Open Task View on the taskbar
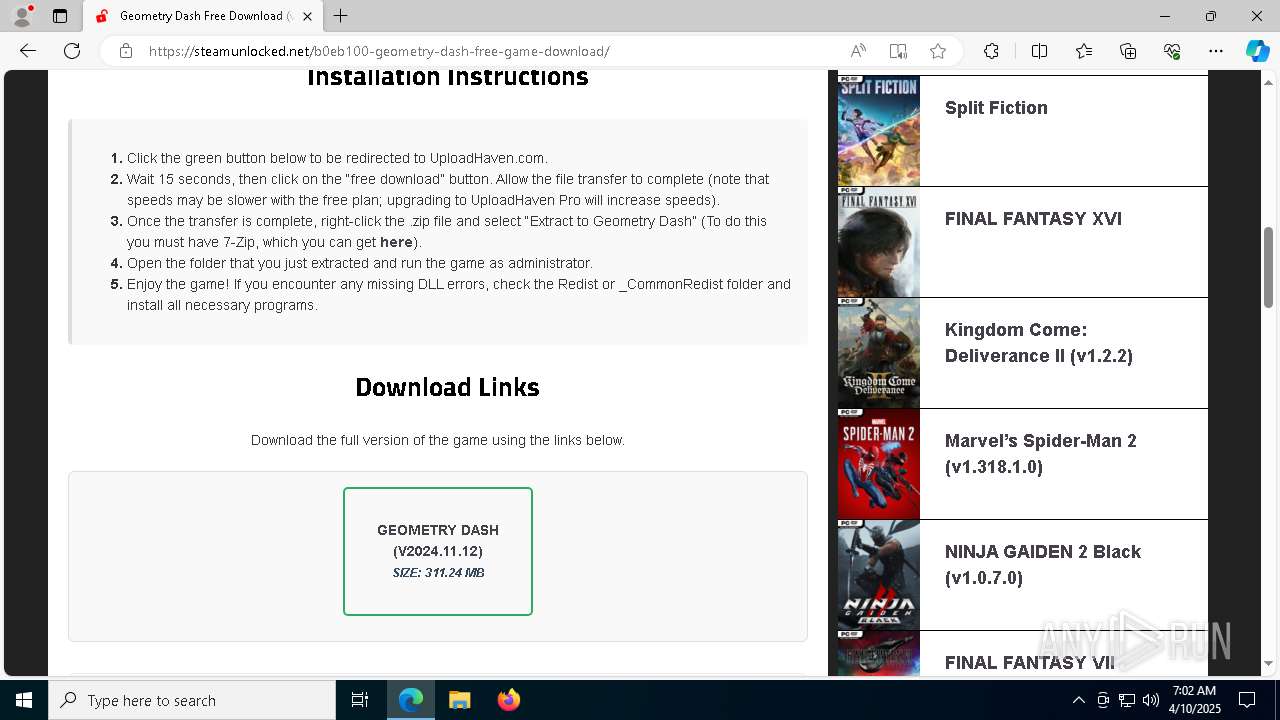The width and height of the screenshot is (1280, 720). point(360,700)
